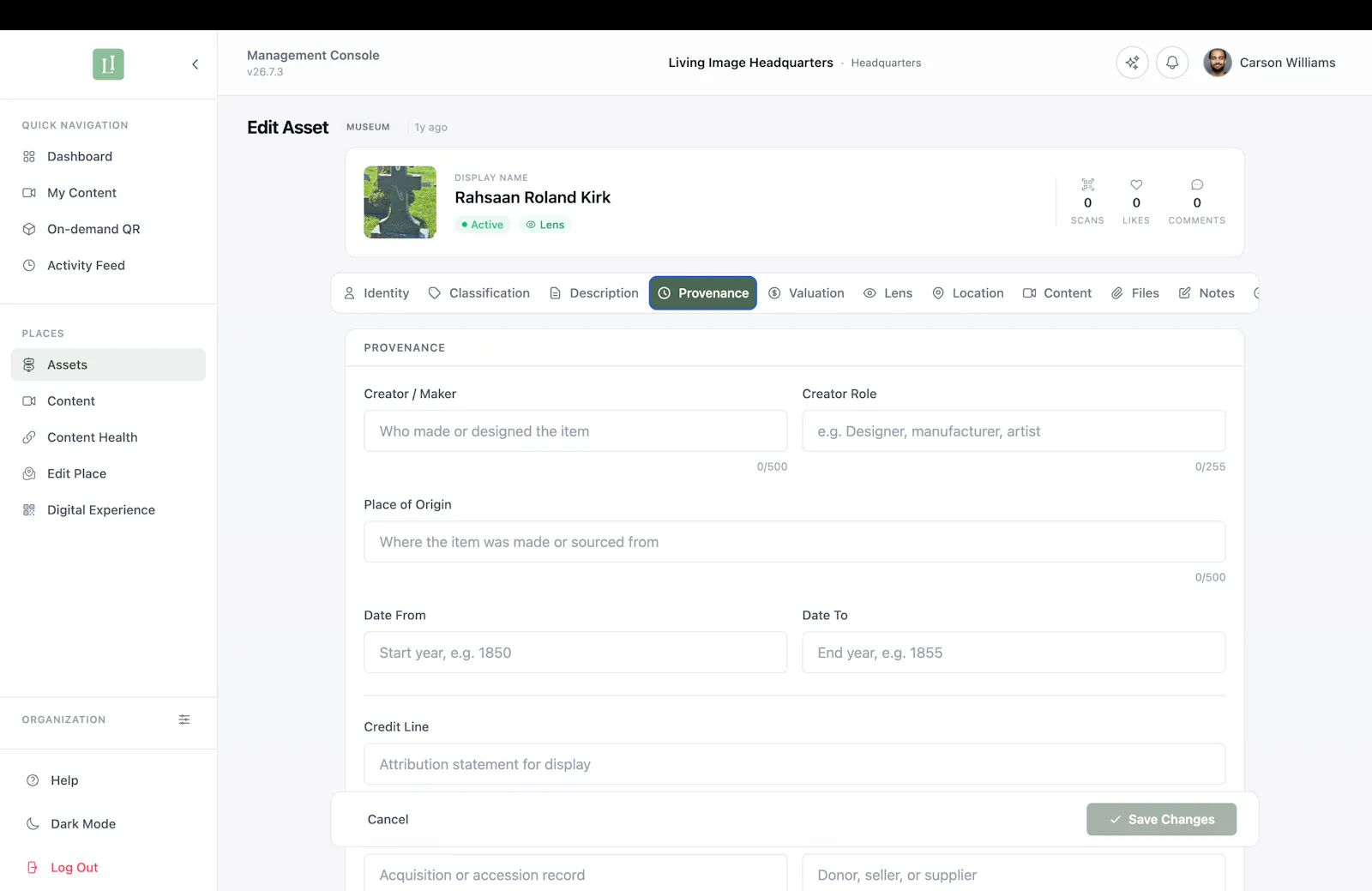The width and height of the screenshot is (1372, 891).
Task: Open Dashboard in quick navigation
Action: tap(108, 157)
